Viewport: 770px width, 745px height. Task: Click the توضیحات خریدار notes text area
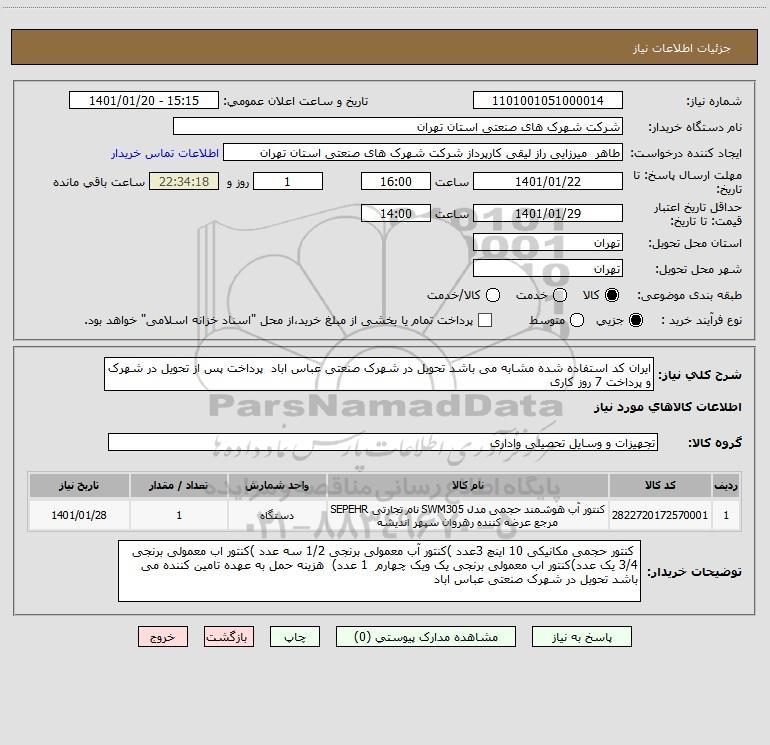click(x=379, y=571)
